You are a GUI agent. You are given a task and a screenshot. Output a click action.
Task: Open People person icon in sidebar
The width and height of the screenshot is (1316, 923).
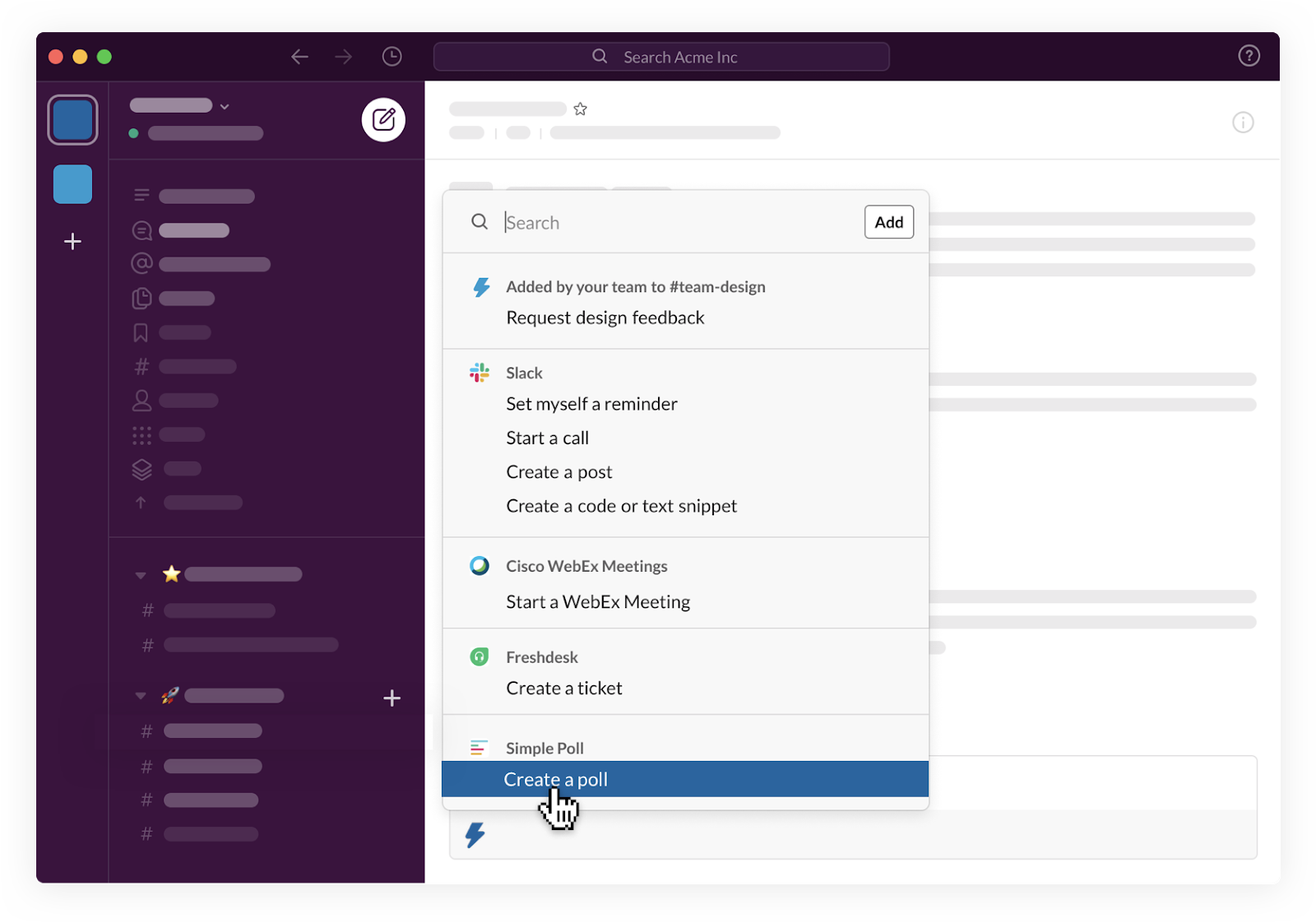pyautogui.click(x=141, y=401)
